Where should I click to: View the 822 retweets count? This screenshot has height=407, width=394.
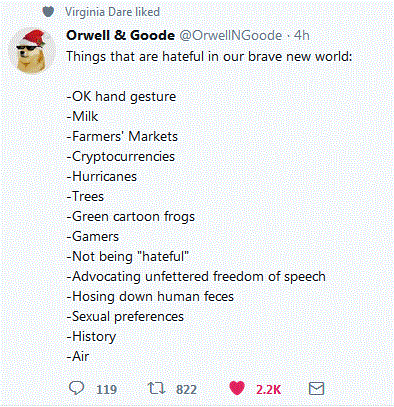(x=186, y=389)
